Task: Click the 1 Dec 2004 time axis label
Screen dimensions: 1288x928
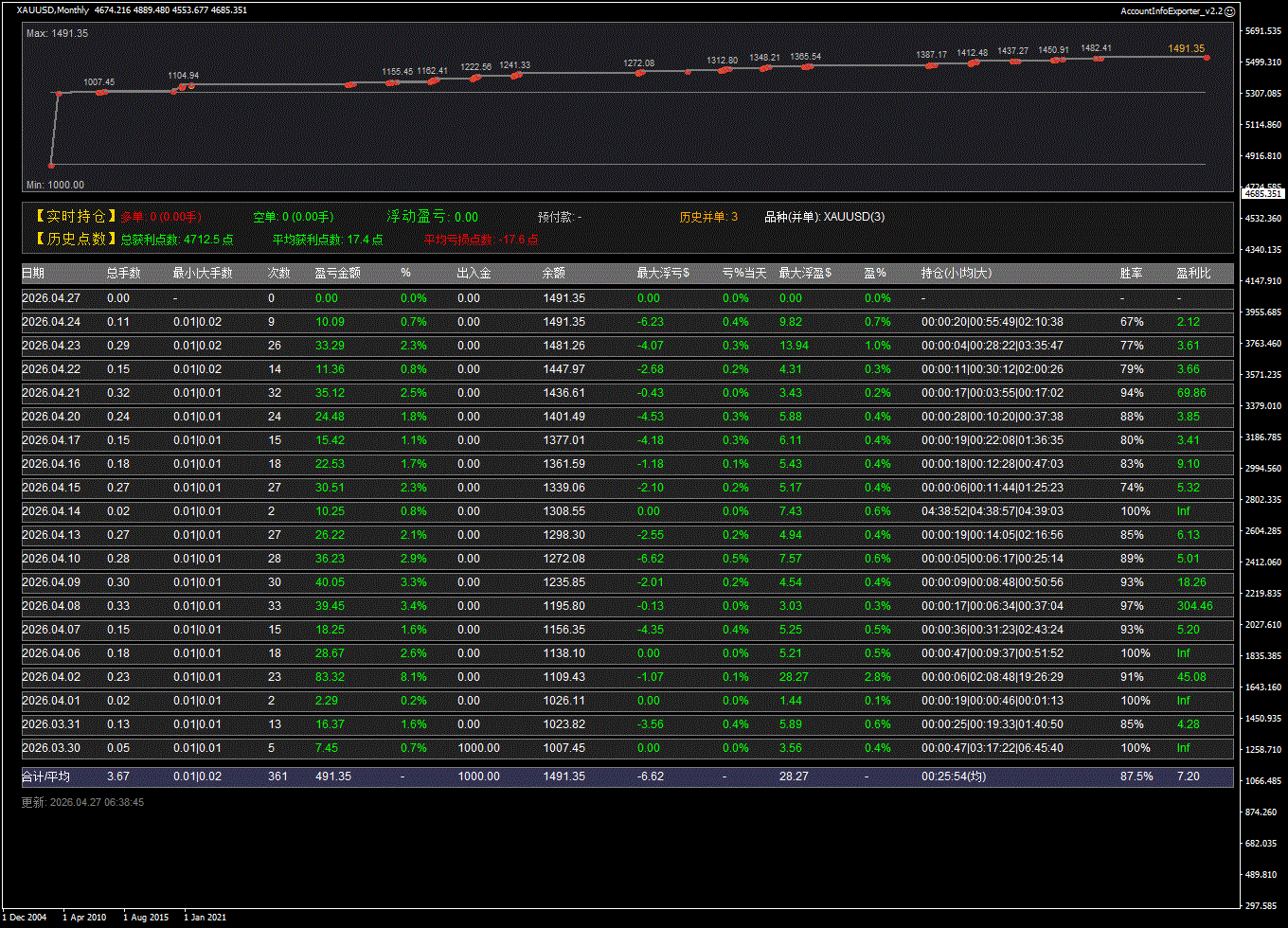Action: coord(26,917)
